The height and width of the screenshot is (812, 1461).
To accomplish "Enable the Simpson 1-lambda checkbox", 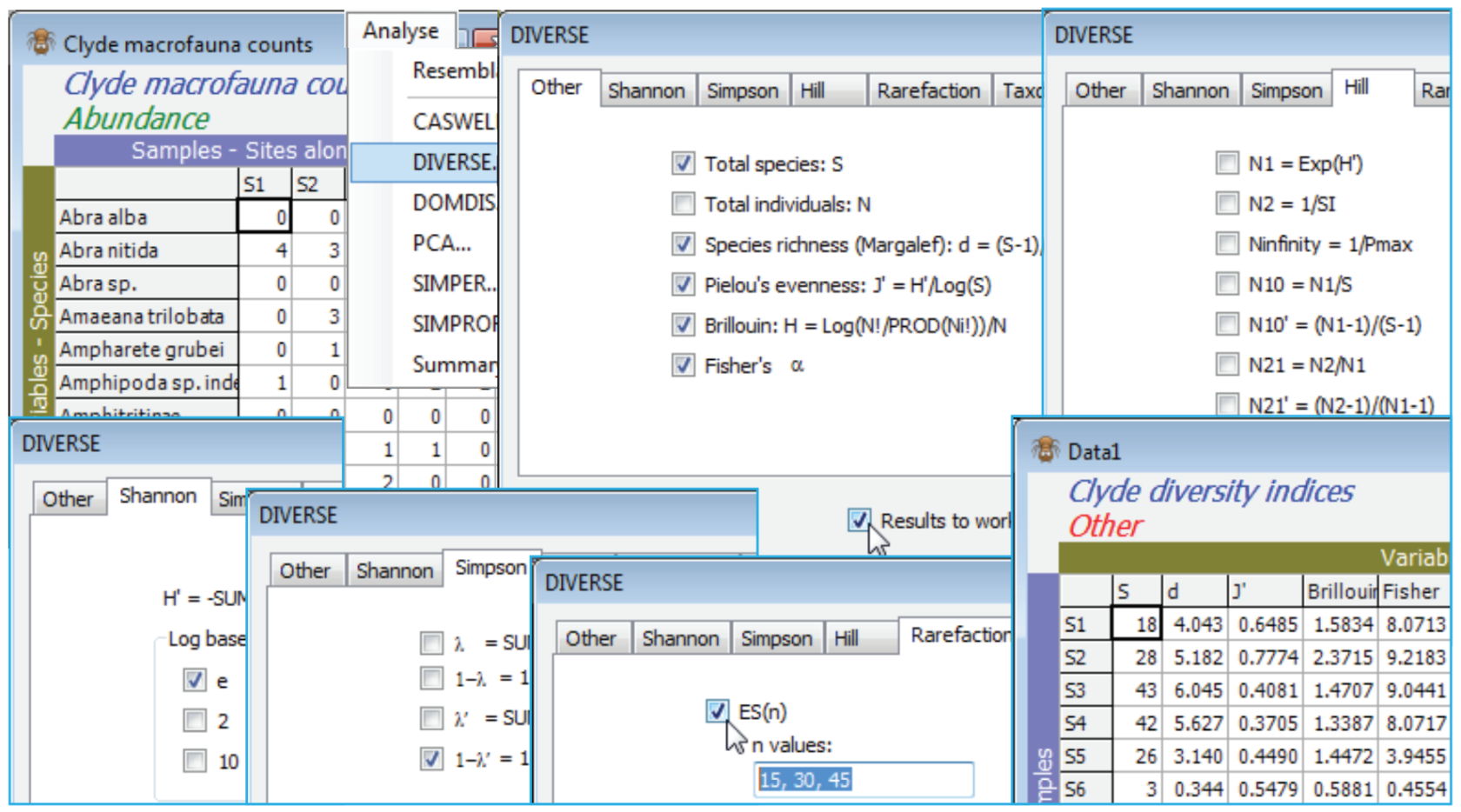I will pyautogui.click(x=431, y=678).
